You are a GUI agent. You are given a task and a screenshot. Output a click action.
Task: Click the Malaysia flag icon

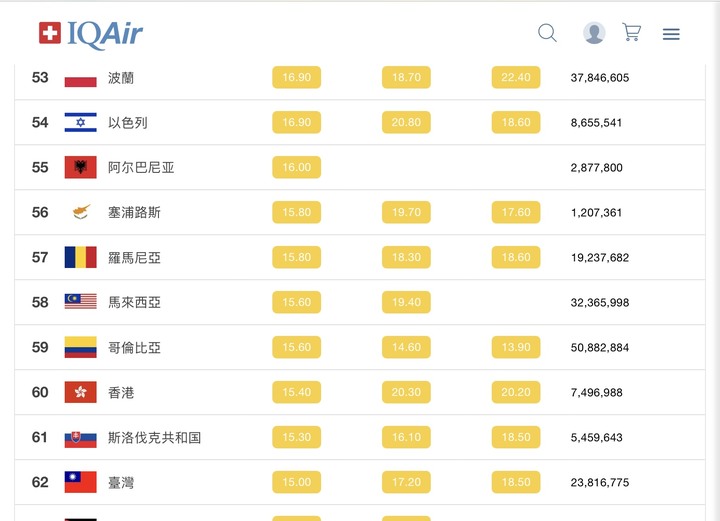tap(80, 302)
